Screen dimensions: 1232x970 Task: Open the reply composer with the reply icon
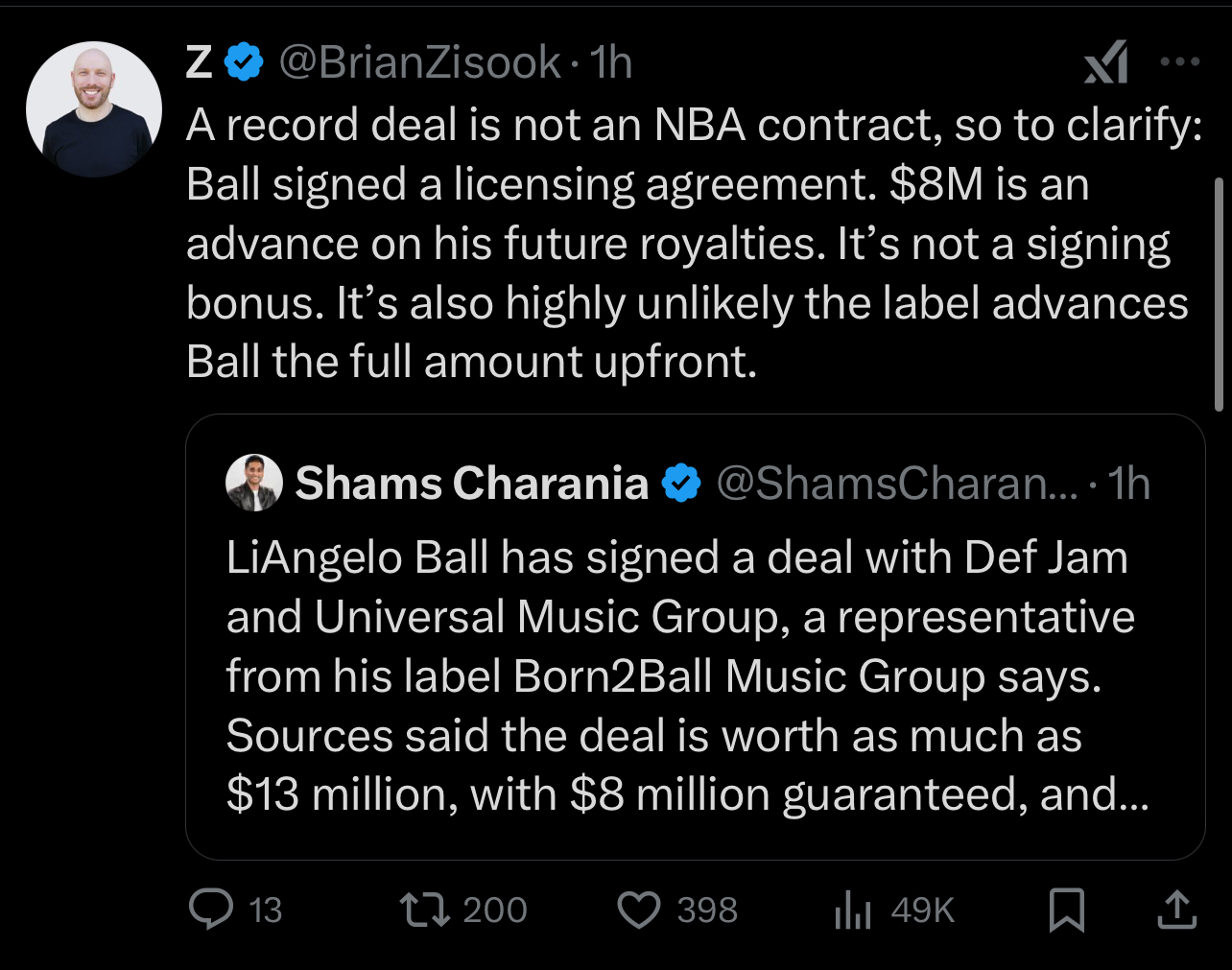pyautogui.click(x=213, y=911)
